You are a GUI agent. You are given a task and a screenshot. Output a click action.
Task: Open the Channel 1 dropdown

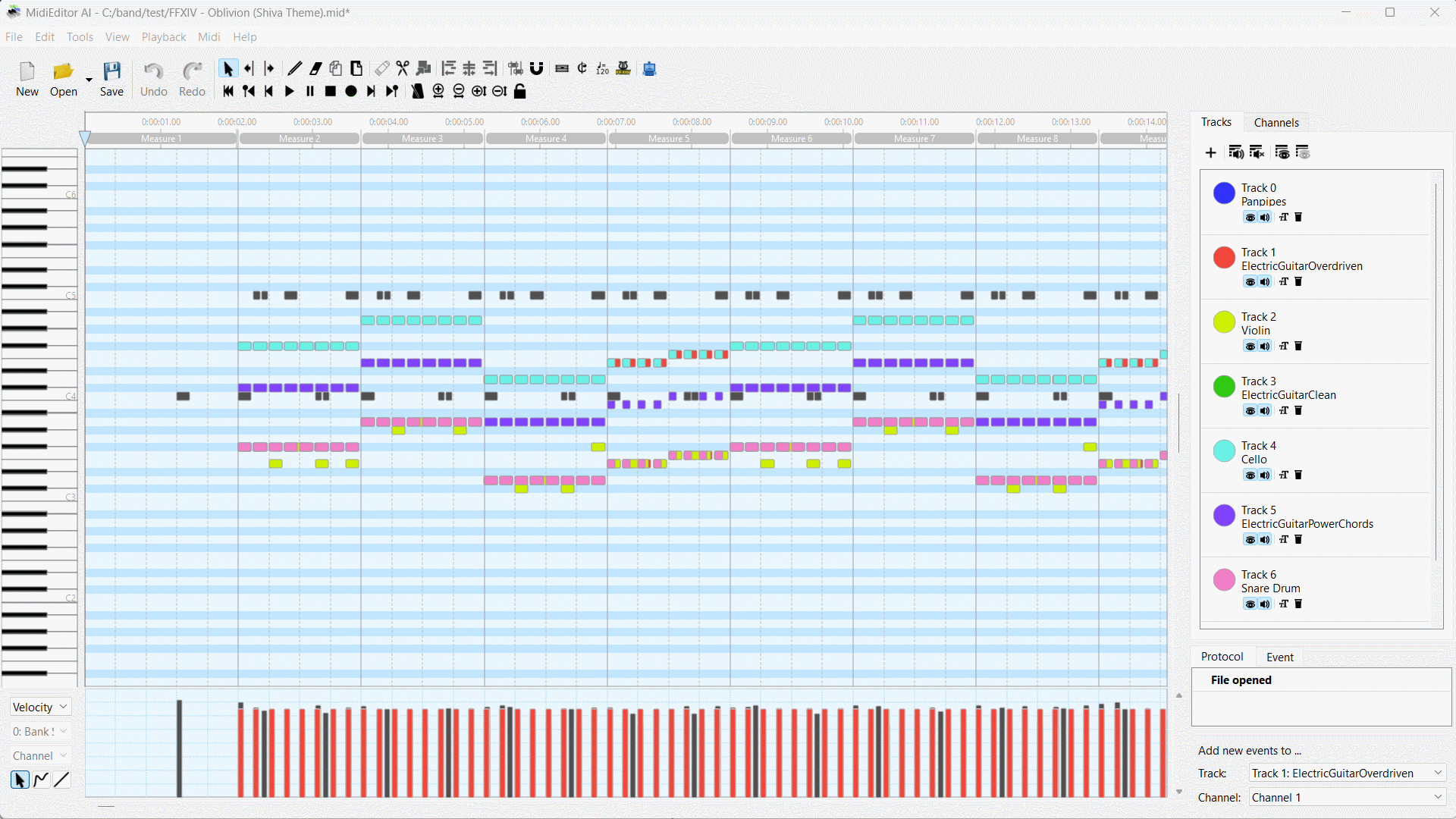[1347, 797]
